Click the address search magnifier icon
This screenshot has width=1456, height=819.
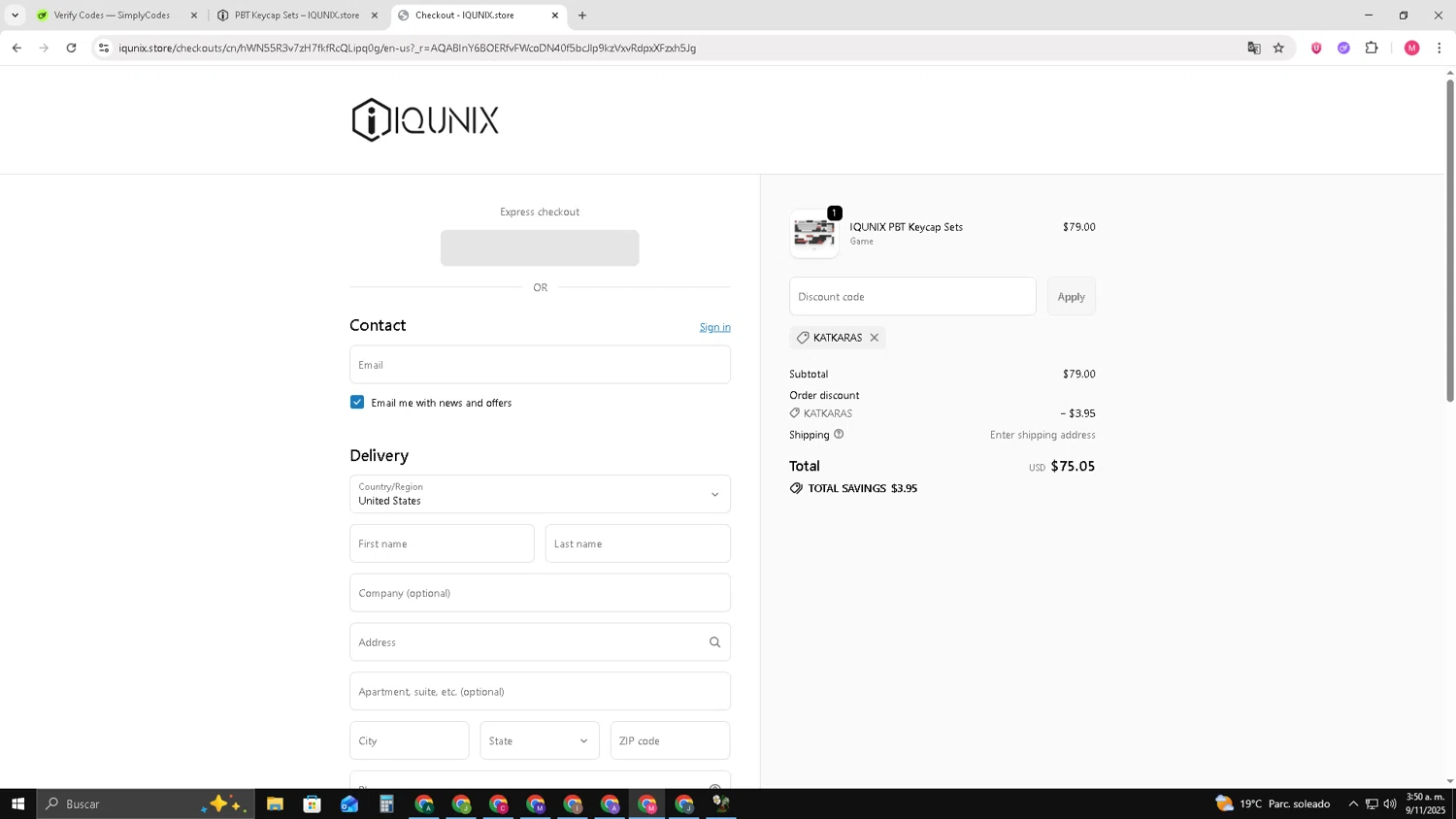click(x=714, y=642)
